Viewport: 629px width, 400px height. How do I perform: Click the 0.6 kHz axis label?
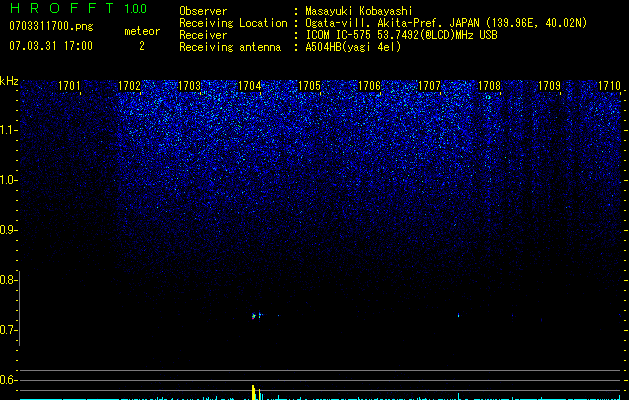point(8,380)
